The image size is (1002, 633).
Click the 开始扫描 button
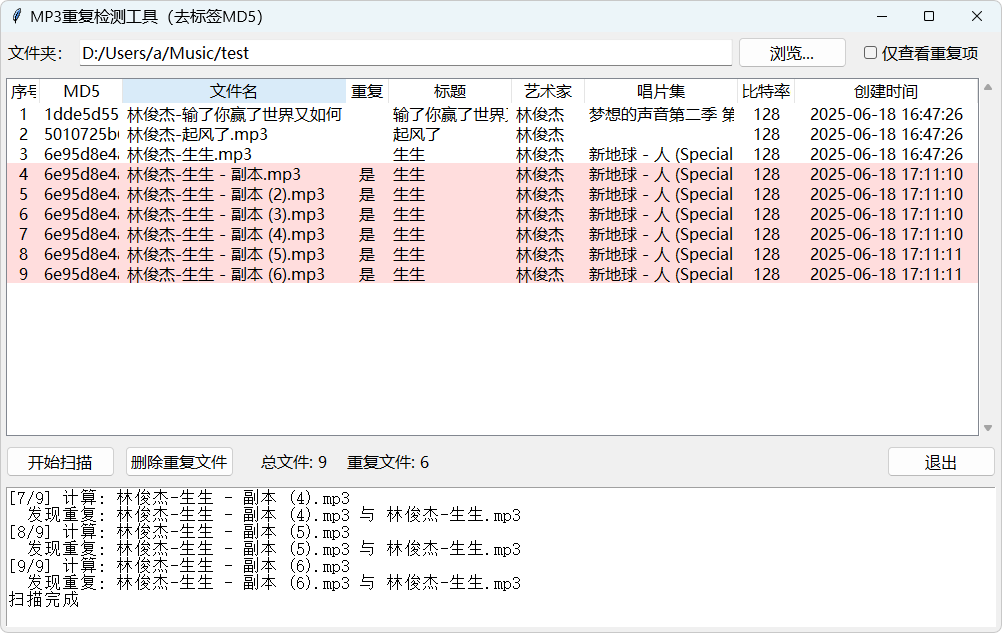tap(60, 462)
